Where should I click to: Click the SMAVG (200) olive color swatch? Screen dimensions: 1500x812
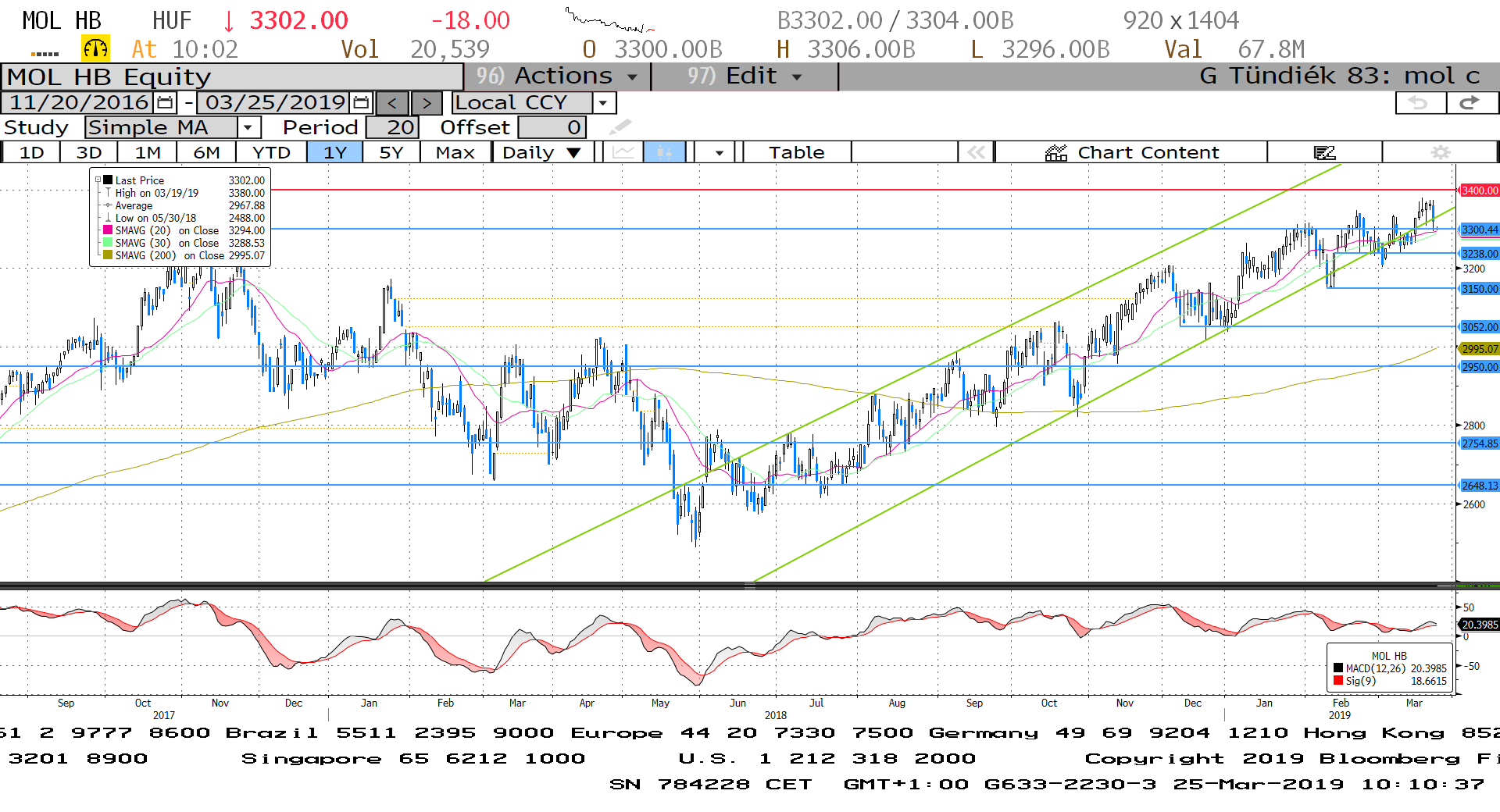108,255
